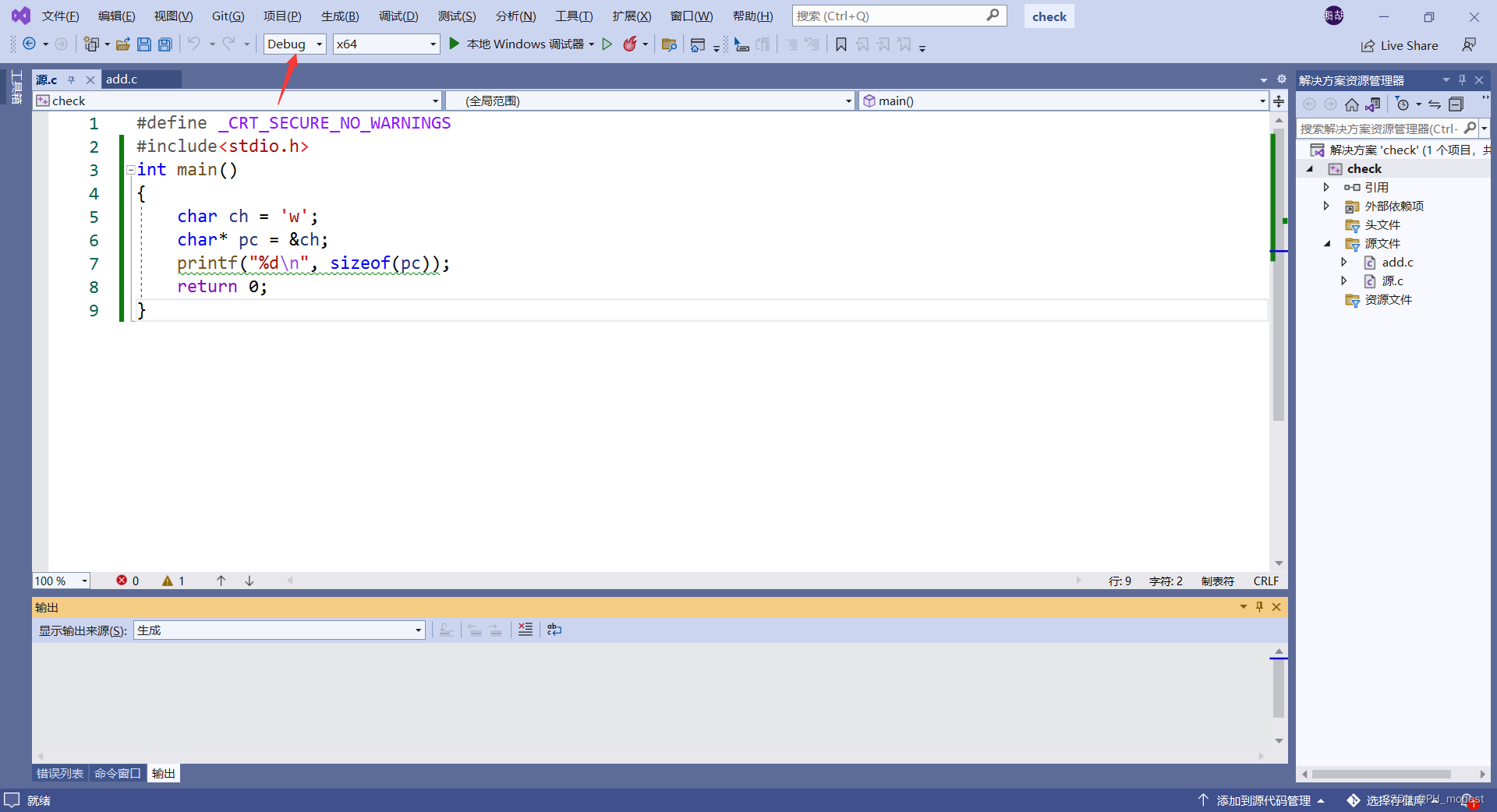Toggle word wrap in Output panel
1497x812 pixels.
(554, 630)
